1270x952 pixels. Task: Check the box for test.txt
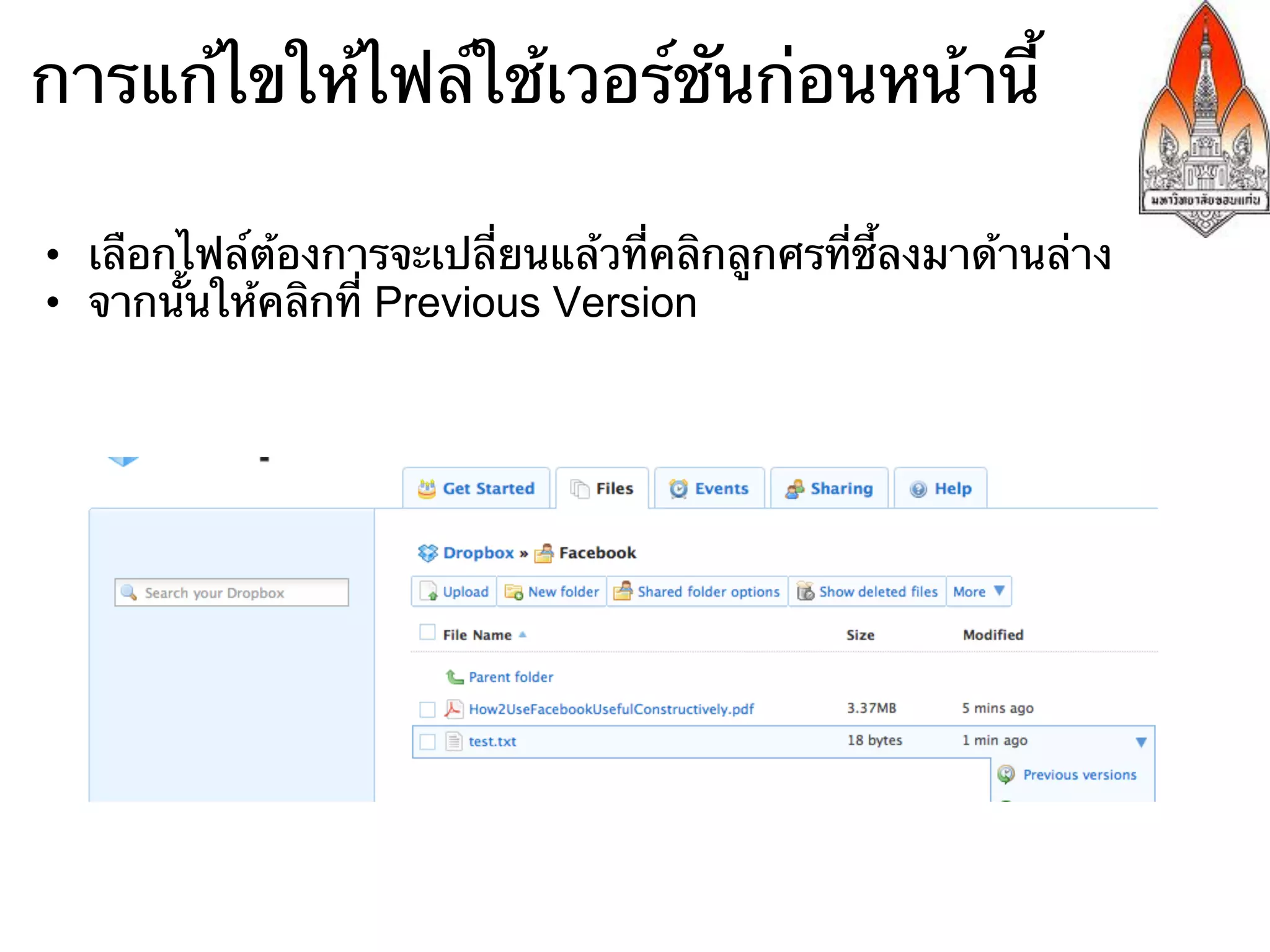[427, 742]
